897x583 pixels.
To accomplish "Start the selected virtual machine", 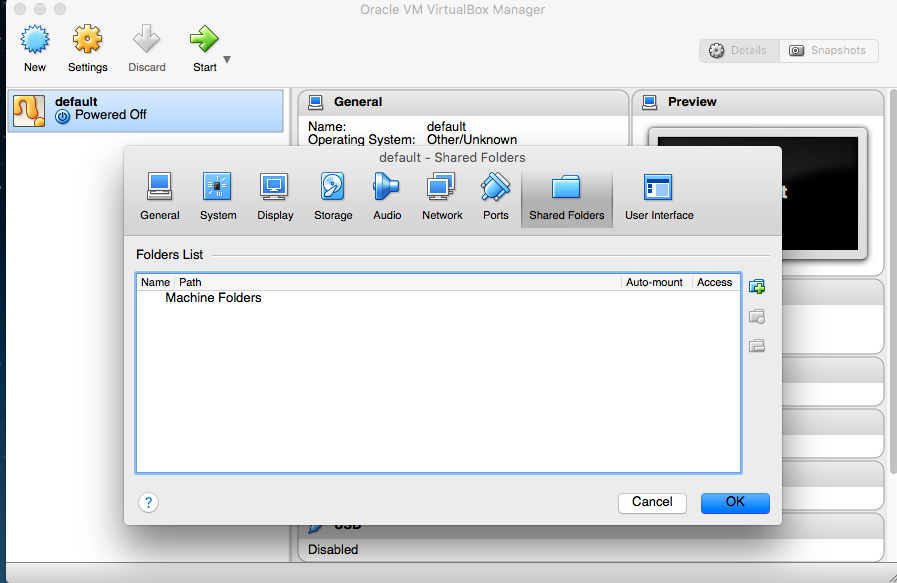I will [x=204, y=49].
